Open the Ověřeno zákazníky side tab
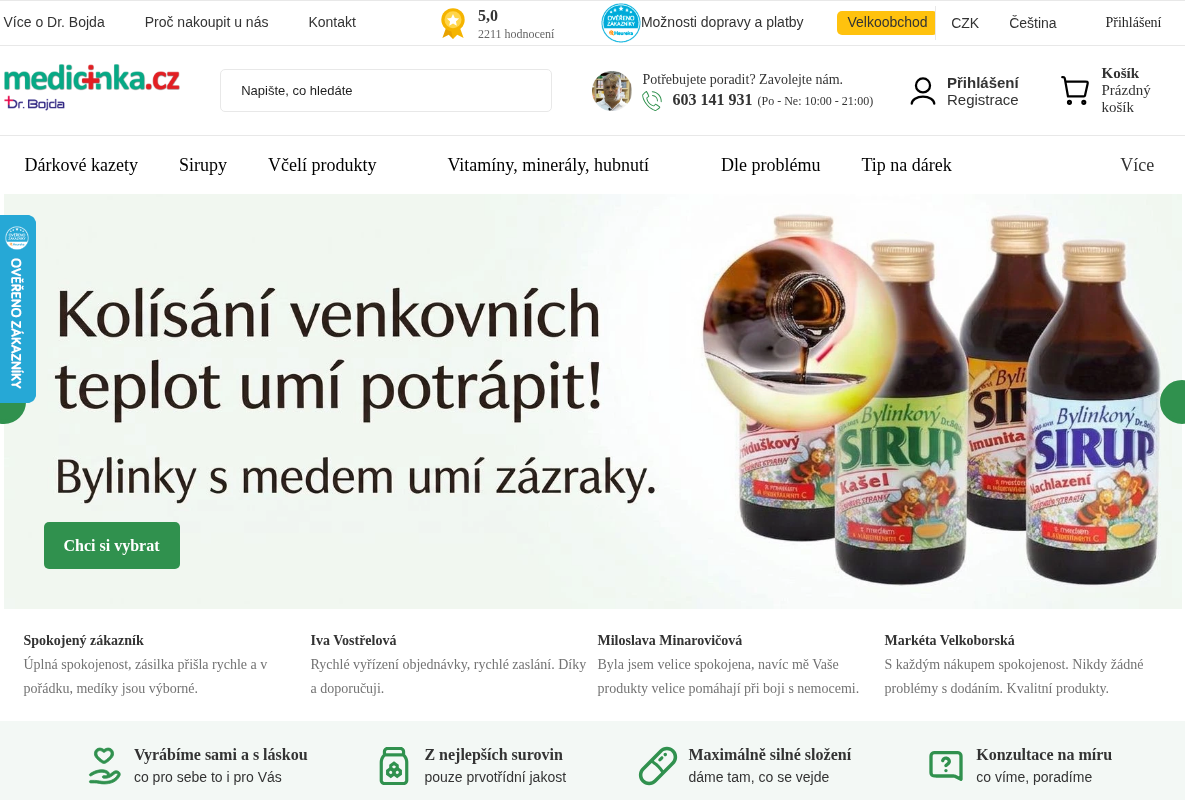This screenshot has width=1200, height=800. (17, 309)
